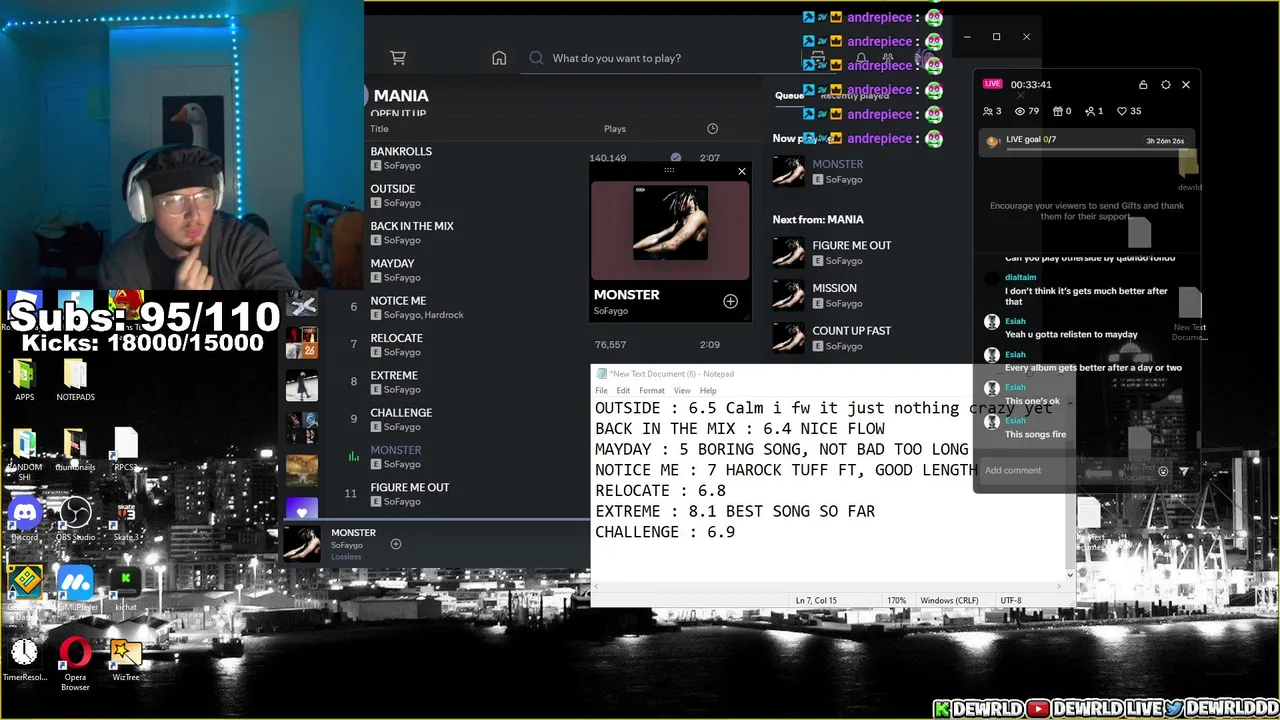Click the likes heart icon showing 35
Screen dimensions: 1280x720
[x=1122, y=112]
